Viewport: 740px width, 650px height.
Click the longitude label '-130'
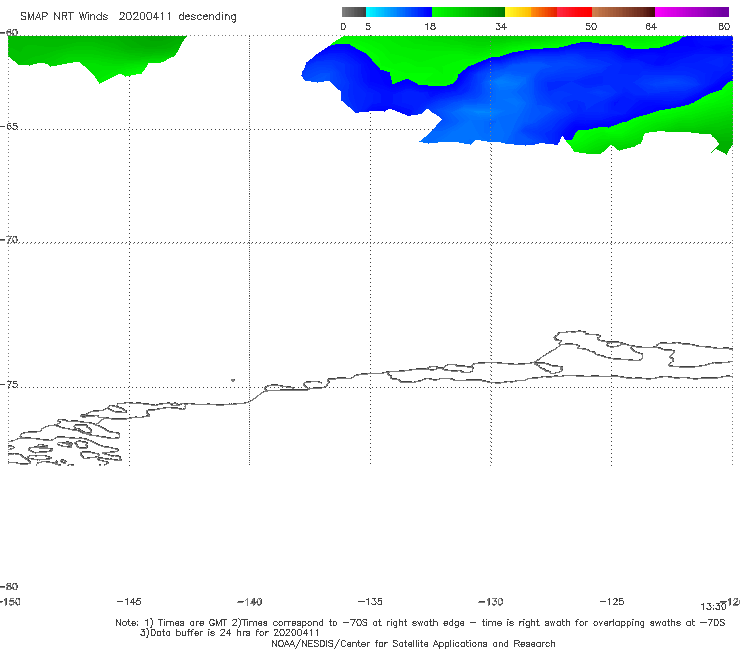491,601
